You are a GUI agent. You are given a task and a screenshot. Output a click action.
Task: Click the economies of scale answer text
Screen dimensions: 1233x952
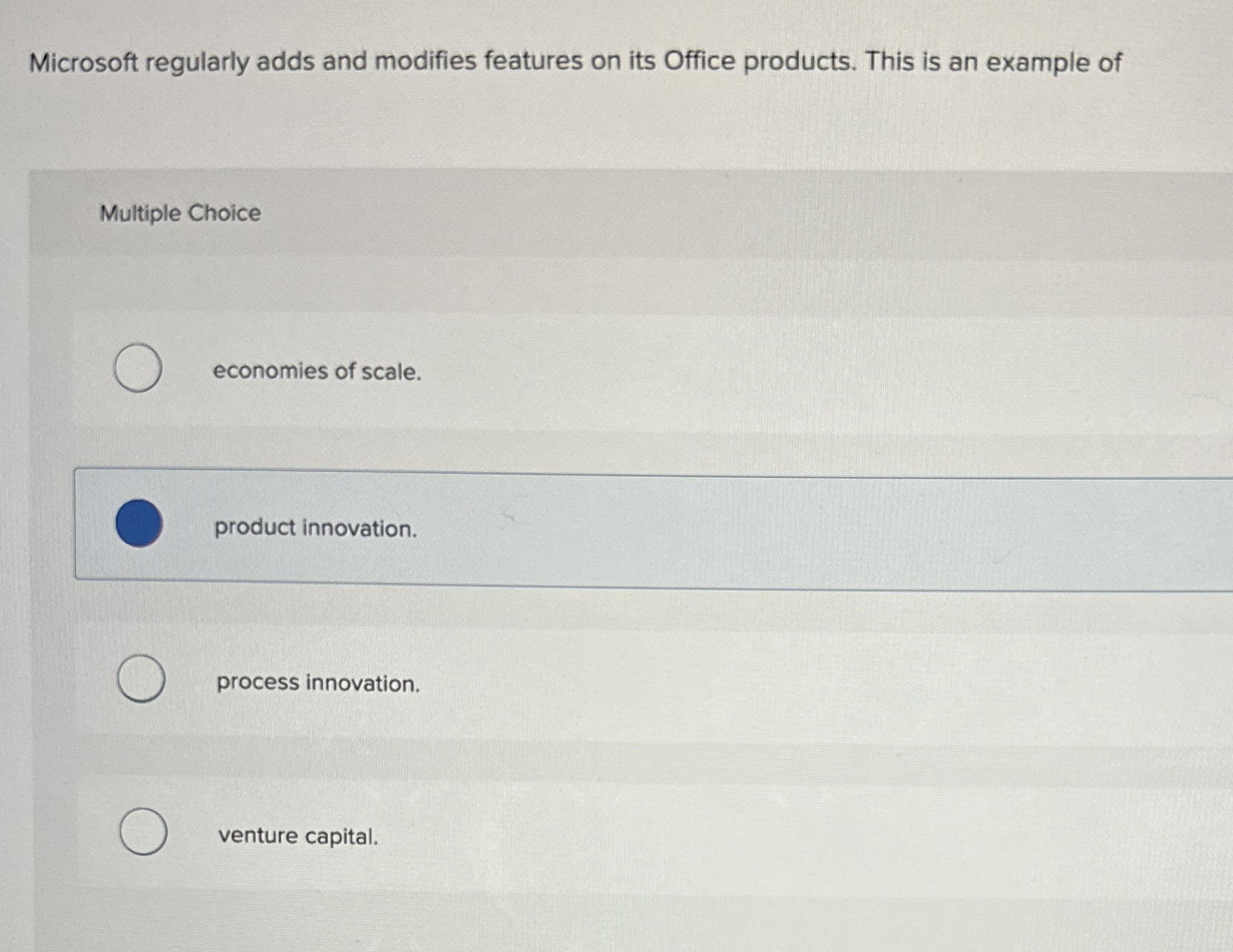pos(317,372)
